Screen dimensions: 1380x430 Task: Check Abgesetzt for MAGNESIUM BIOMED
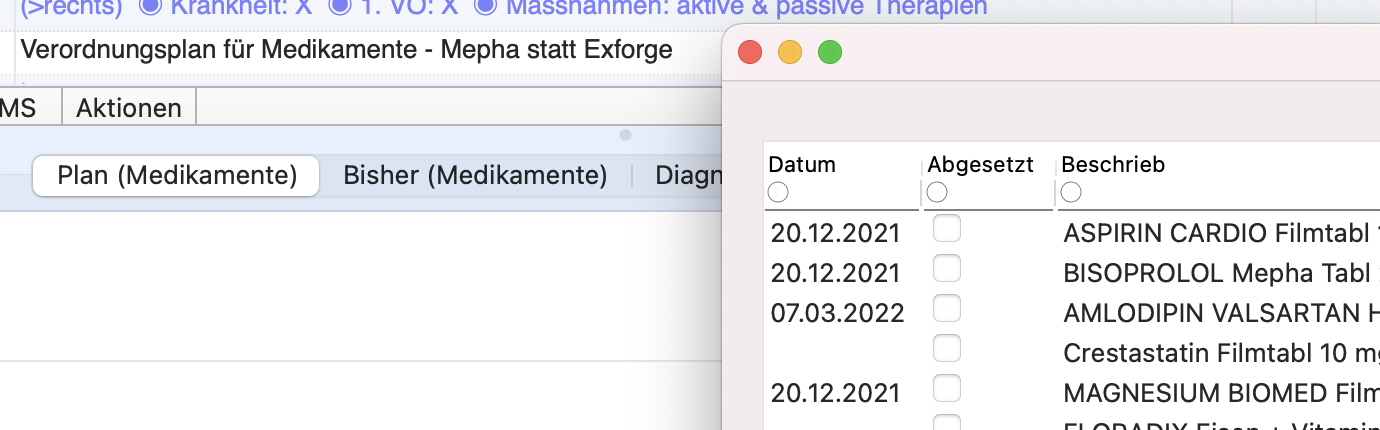coord(946,387)
